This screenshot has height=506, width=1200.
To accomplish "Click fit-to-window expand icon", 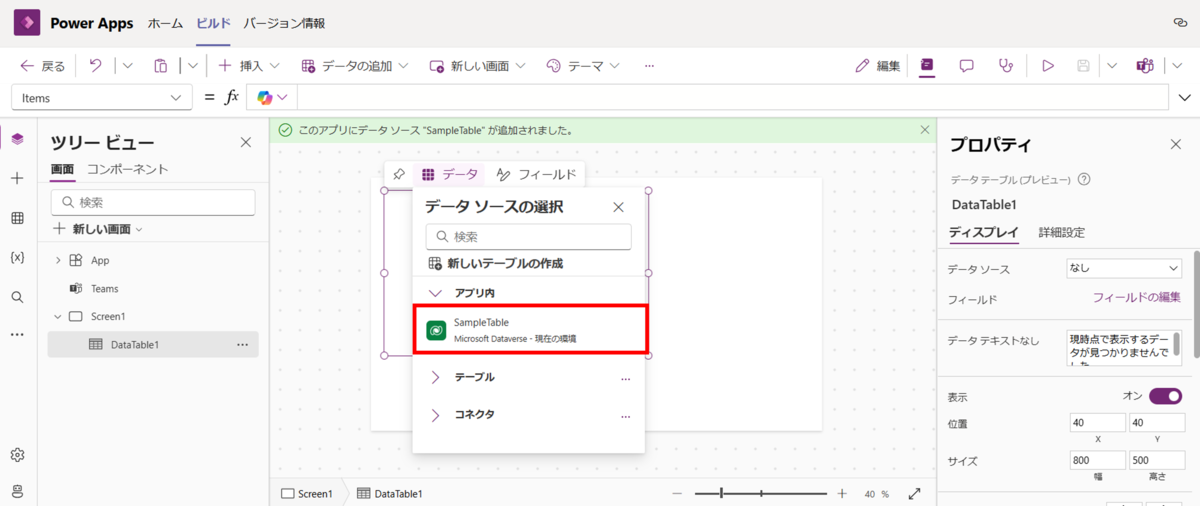I will [914, 494].
